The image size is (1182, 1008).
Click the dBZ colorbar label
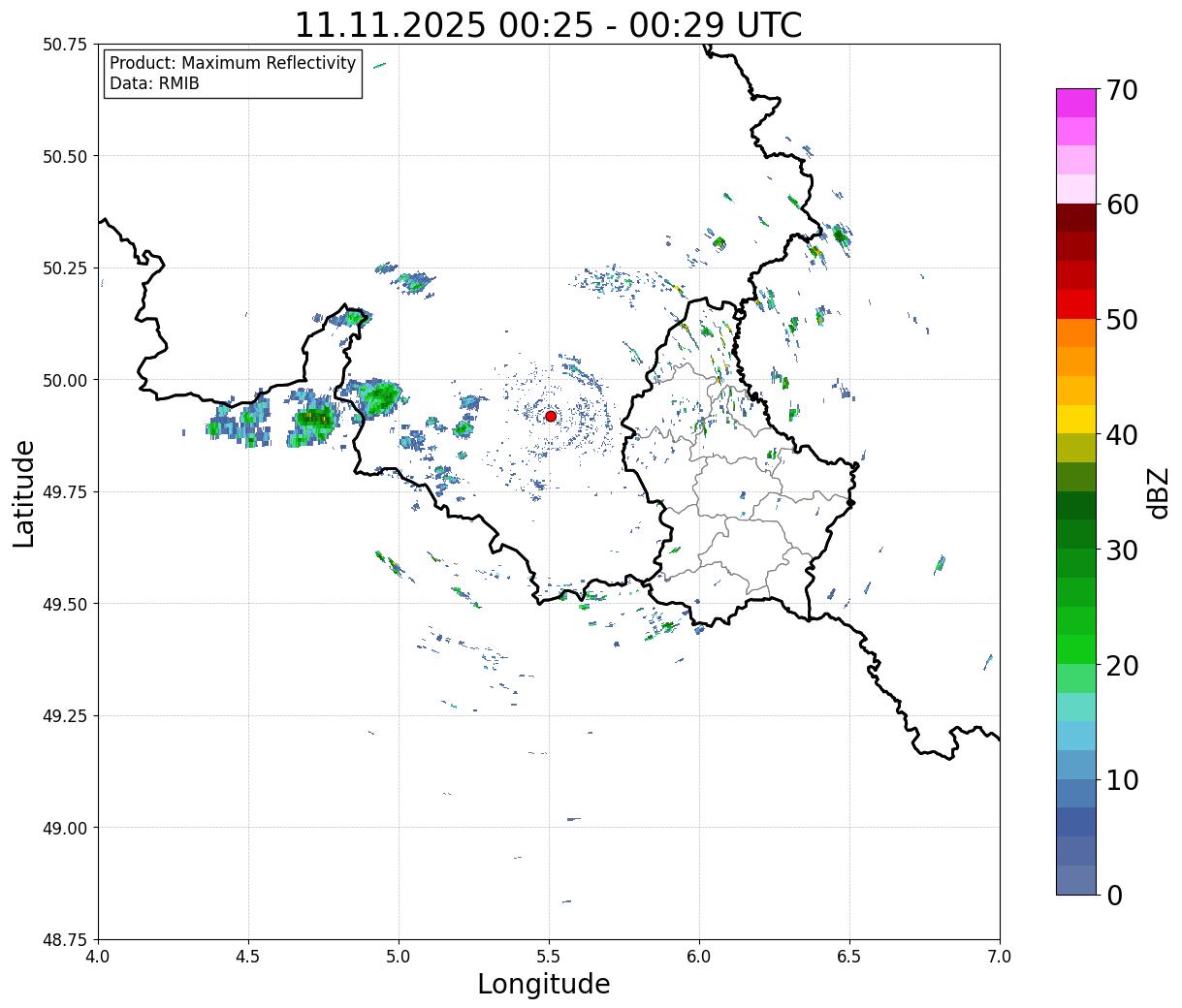pos(1158,491)
